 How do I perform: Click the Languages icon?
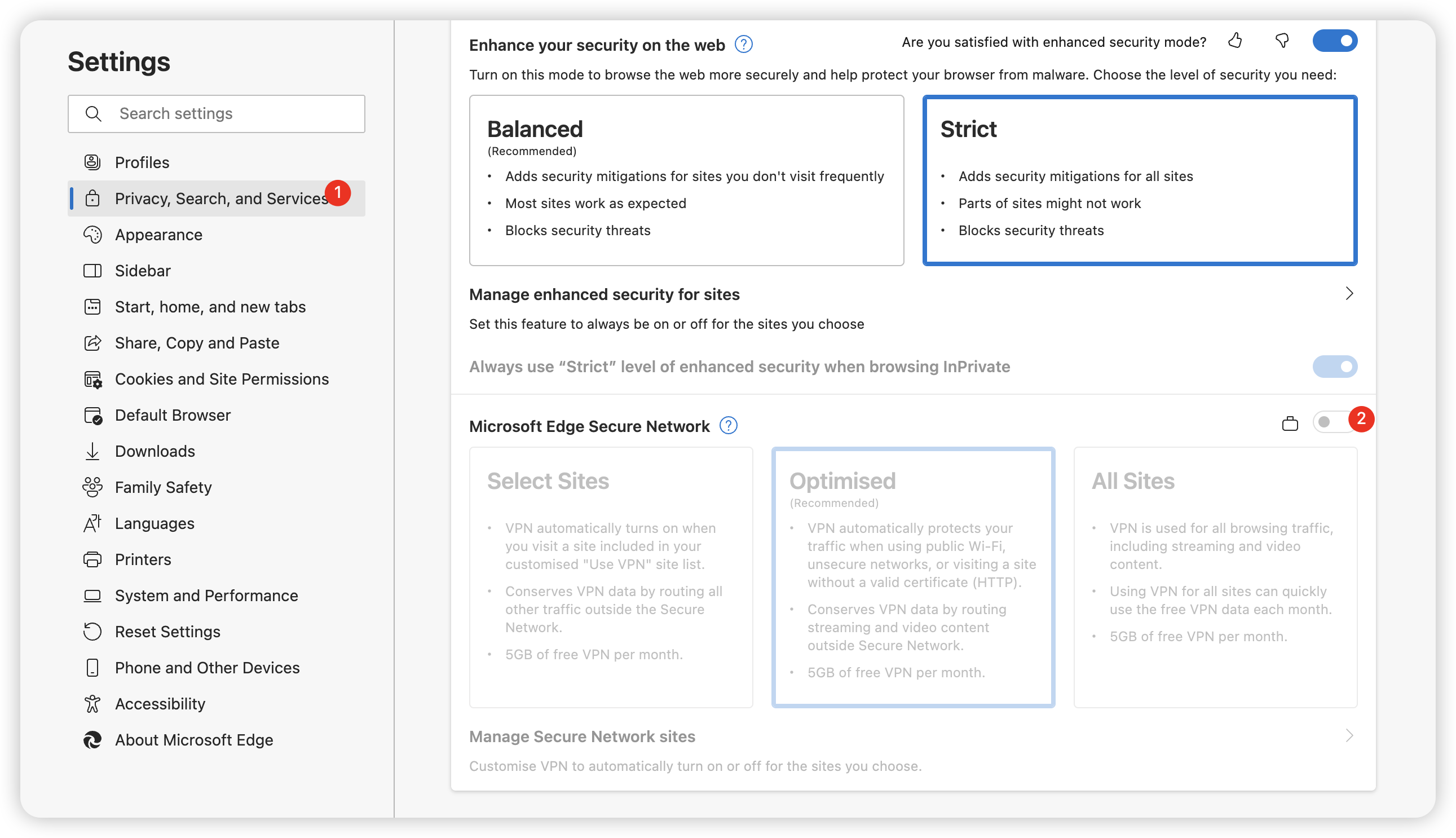click(92, 524)
